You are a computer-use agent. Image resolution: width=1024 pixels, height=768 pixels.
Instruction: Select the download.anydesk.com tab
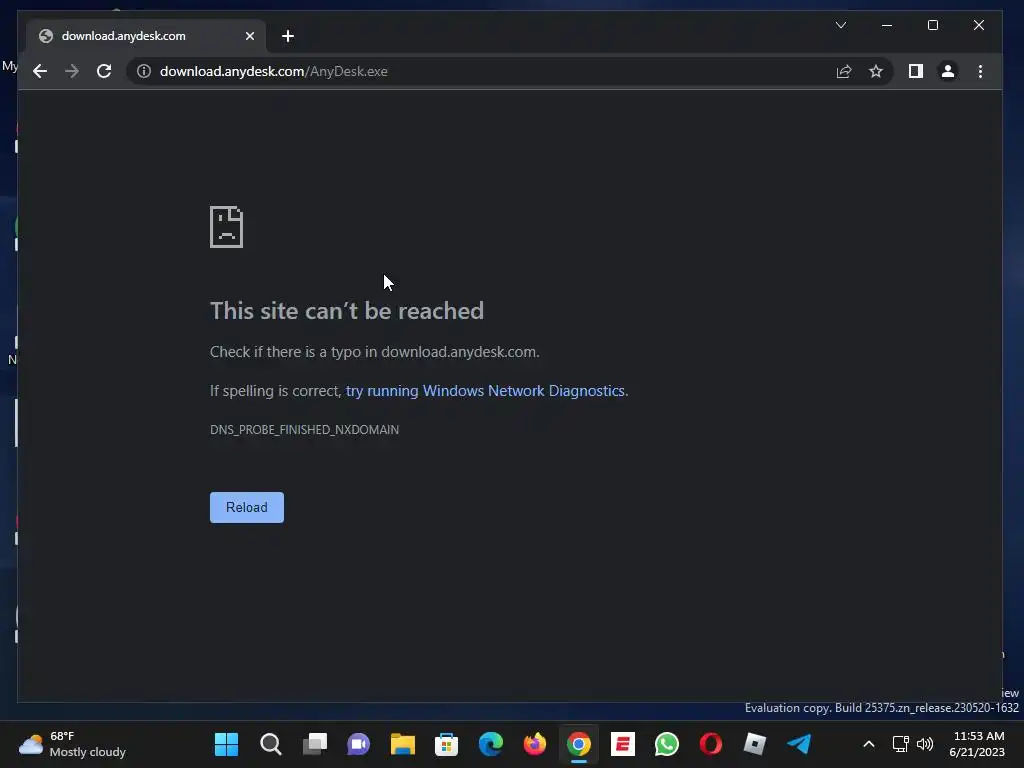pos(146,36)
